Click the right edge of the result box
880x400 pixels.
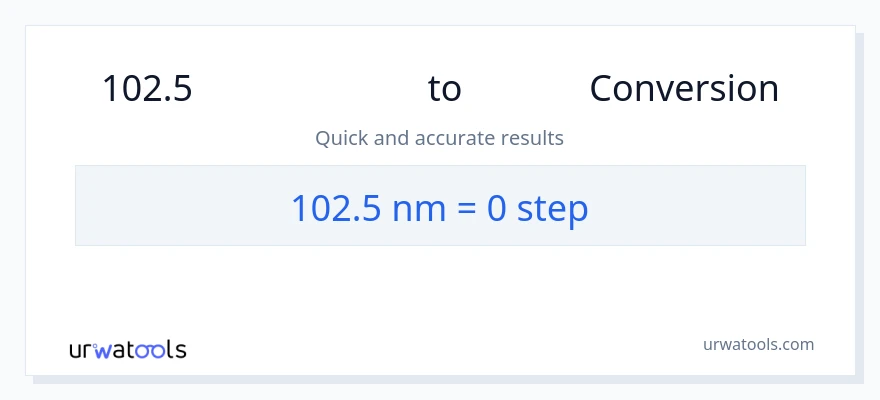[x=802, y=205]
